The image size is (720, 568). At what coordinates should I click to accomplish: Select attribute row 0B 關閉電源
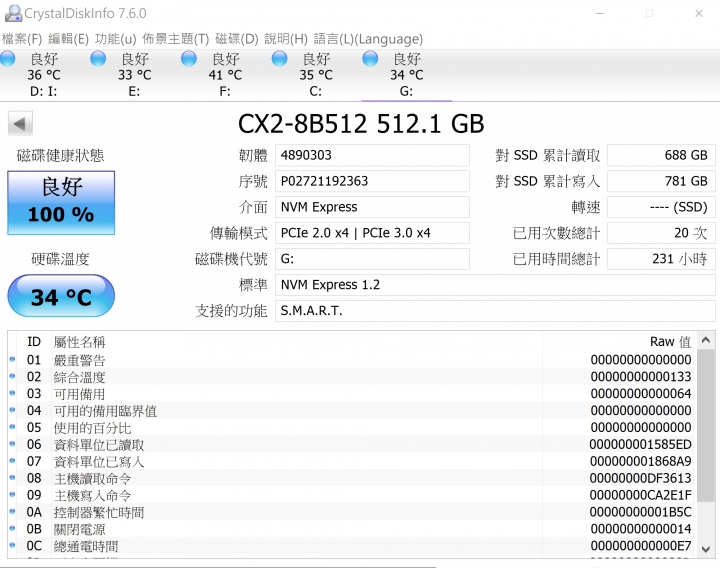[x=352, y=529]
